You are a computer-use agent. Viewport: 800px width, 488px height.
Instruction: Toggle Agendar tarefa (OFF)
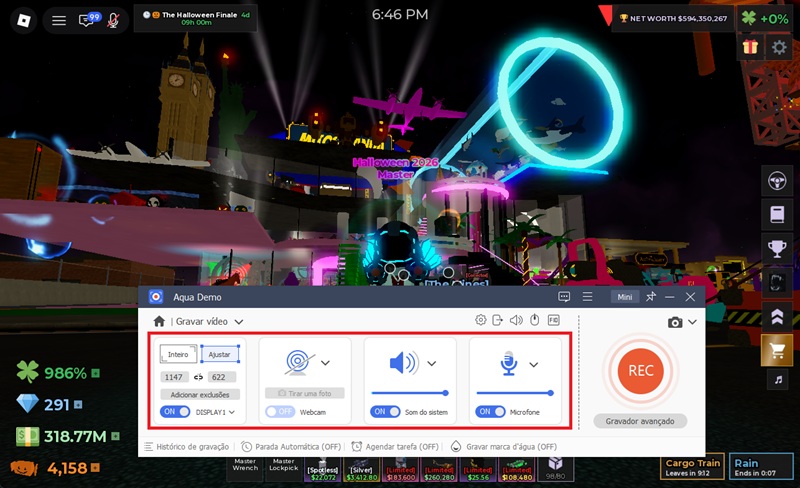click(x=395, y=447)
